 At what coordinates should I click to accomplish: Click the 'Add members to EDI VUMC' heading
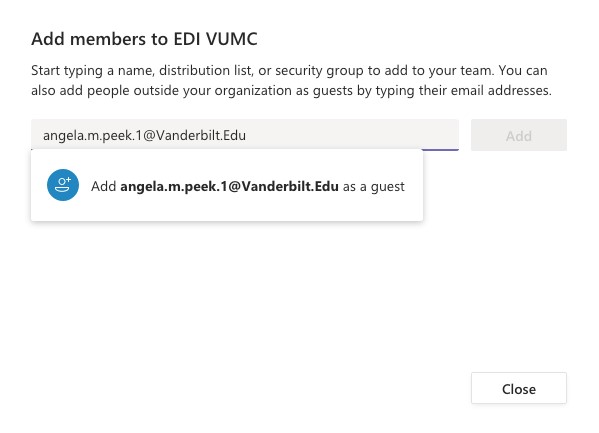pos(144,39)
